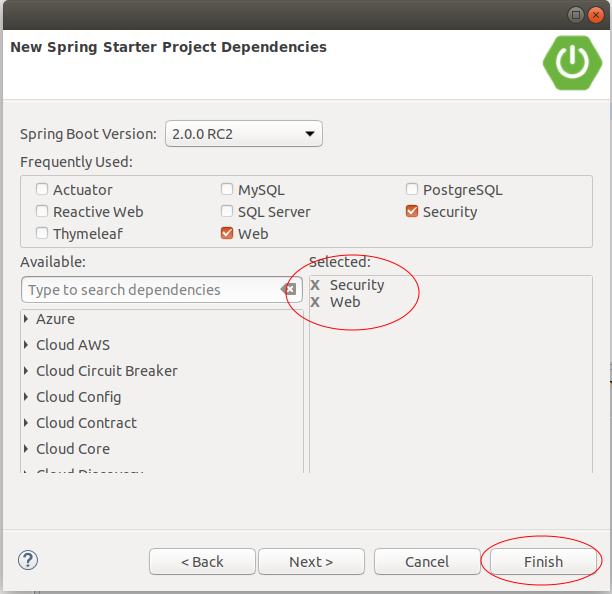This screenshot has height=594, width=612.
Task: Remove Web using its X icon
Action: pos(315,302)
